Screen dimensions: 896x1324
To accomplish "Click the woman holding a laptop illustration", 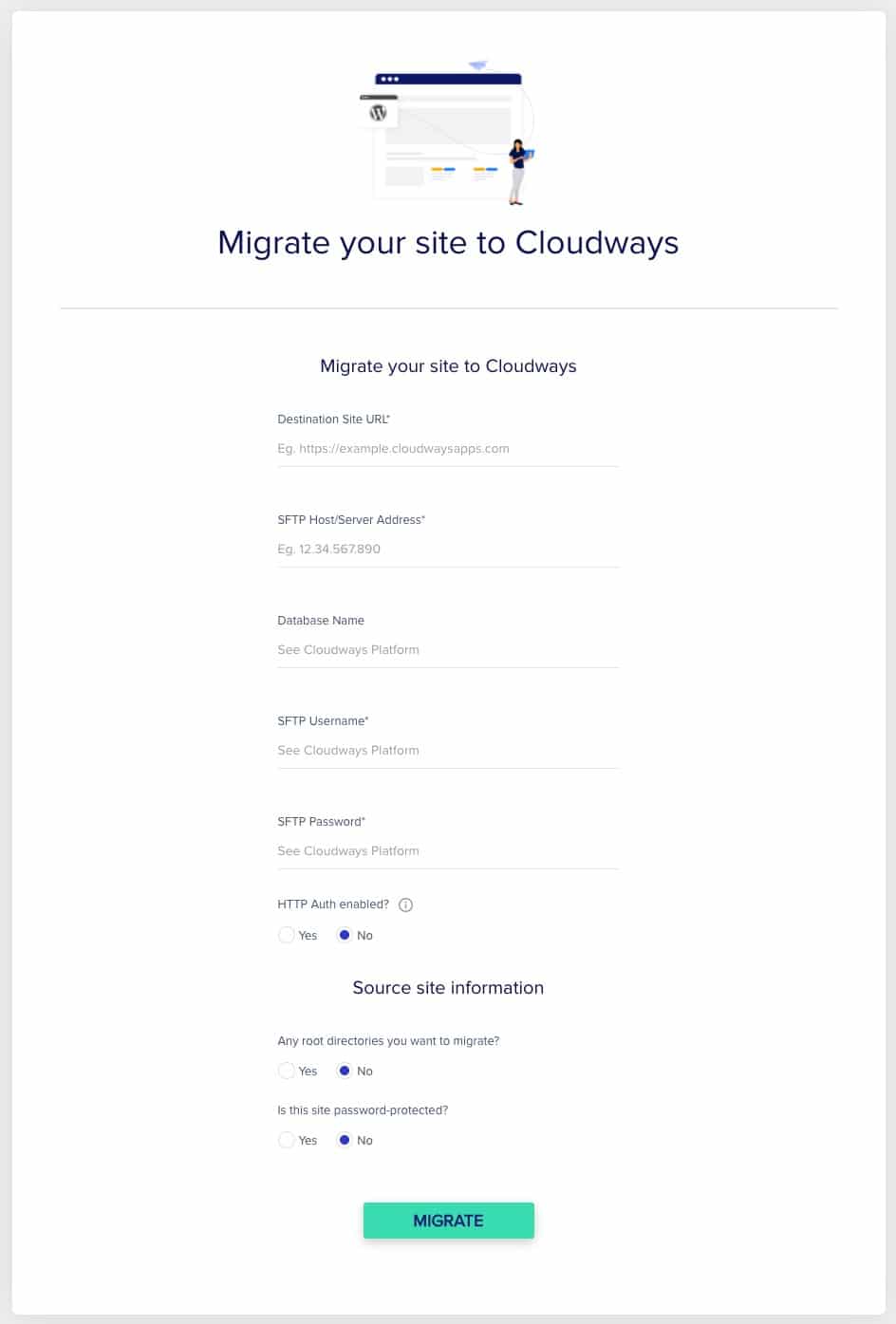I will (x=517, y=172).
